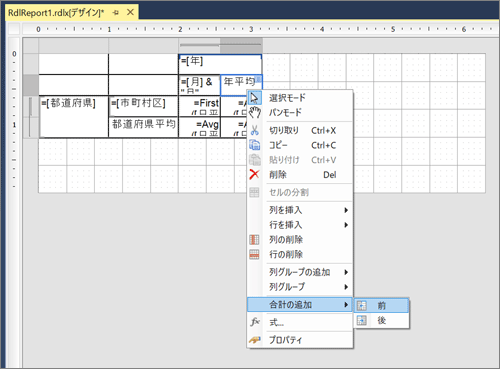Click the scissors cut icon
The image size is (500, 369).
click(x=254, y=130)
